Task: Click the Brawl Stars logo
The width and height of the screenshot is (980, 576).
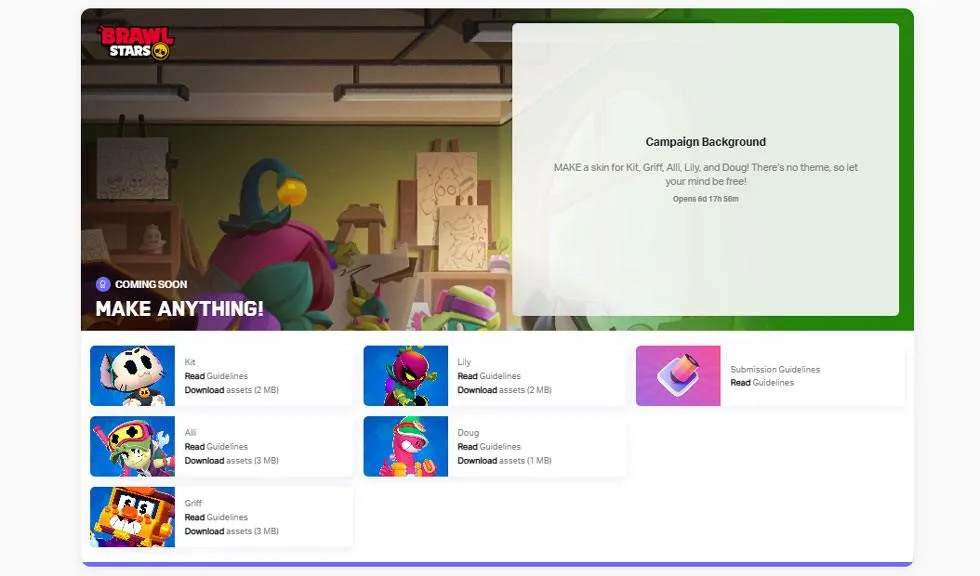Action: [136, 42]
